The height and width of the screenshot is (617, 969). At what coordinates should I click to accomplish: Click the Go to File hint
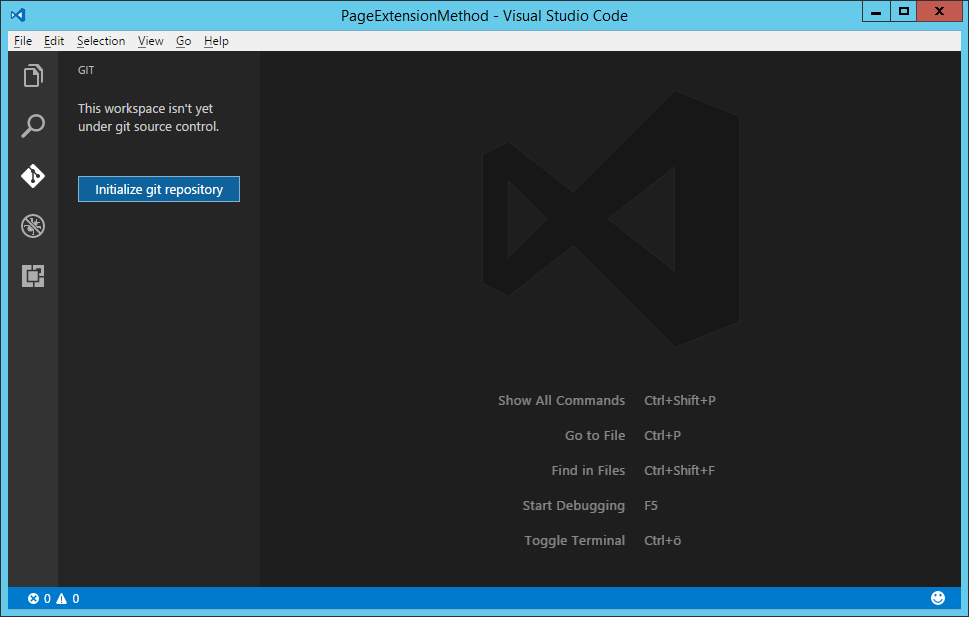[595, 436]
